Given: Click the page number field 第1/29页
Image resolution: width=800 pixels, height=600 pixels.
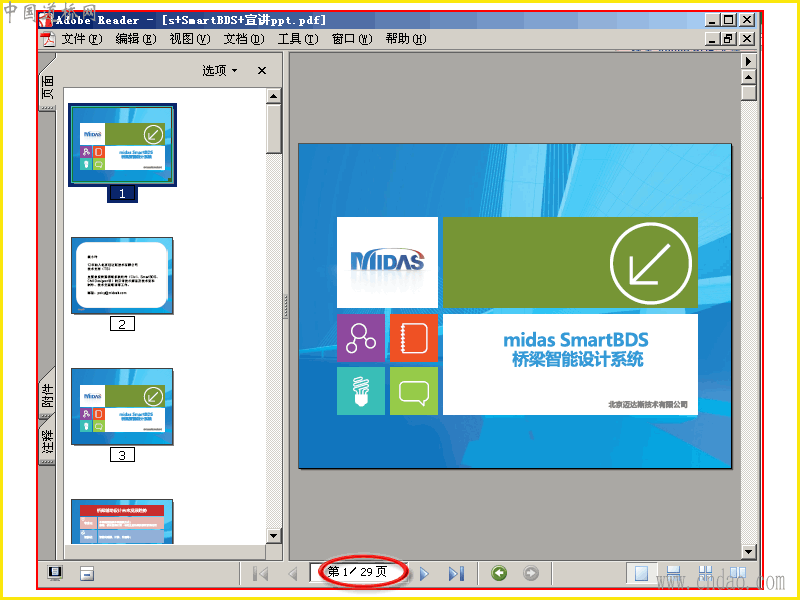Looking at the screenshot, I should click(358, 572).
